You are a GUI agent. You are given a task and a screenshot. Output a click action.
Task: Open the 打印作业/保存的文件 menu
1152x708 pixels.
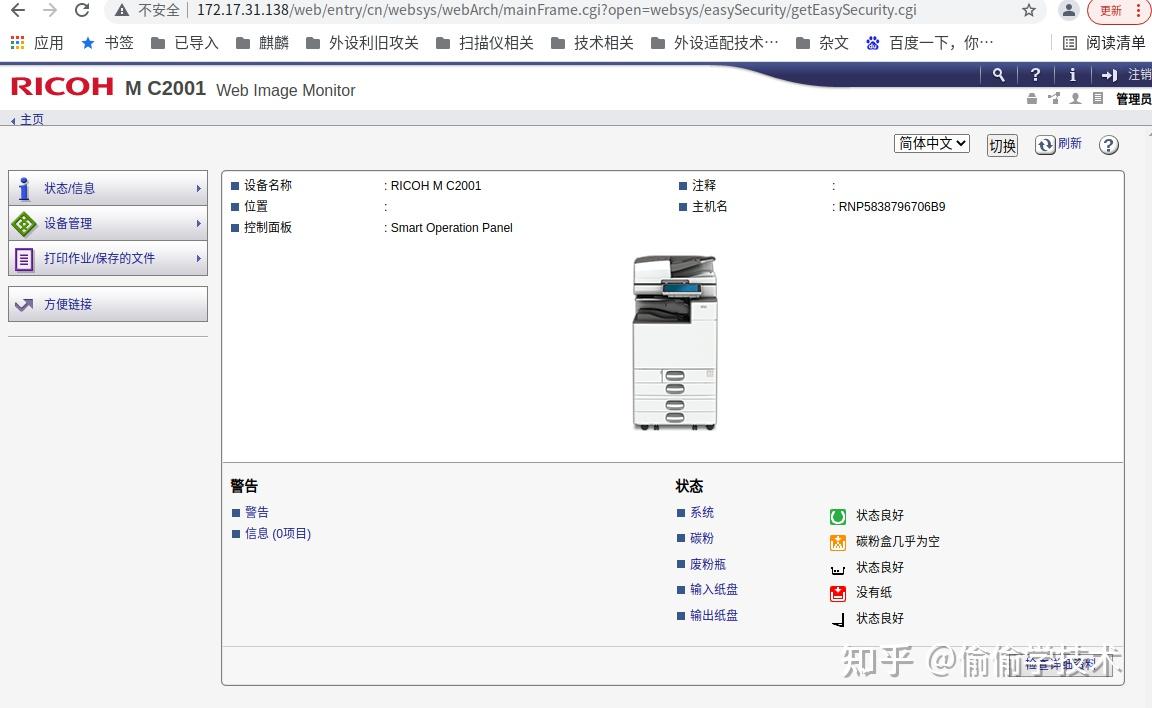[108, 259]
